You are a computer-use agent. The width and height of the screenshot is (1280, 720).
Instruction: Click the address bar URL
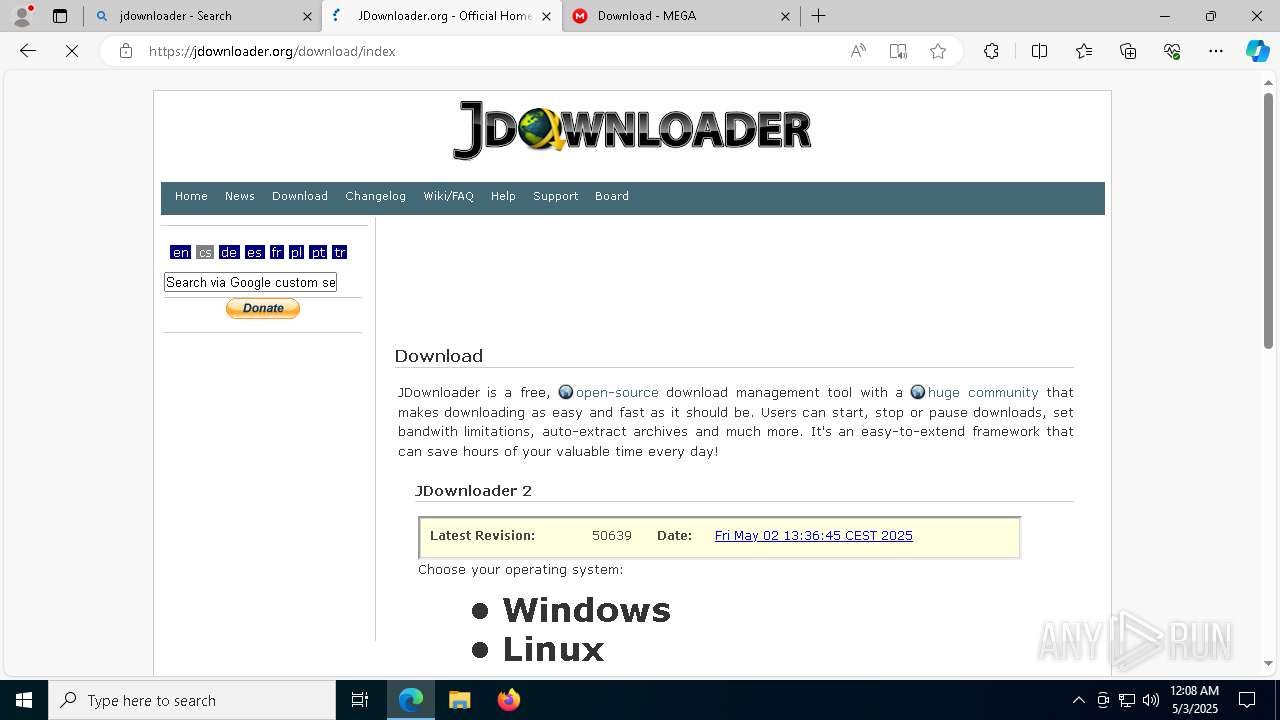(272, 51)
